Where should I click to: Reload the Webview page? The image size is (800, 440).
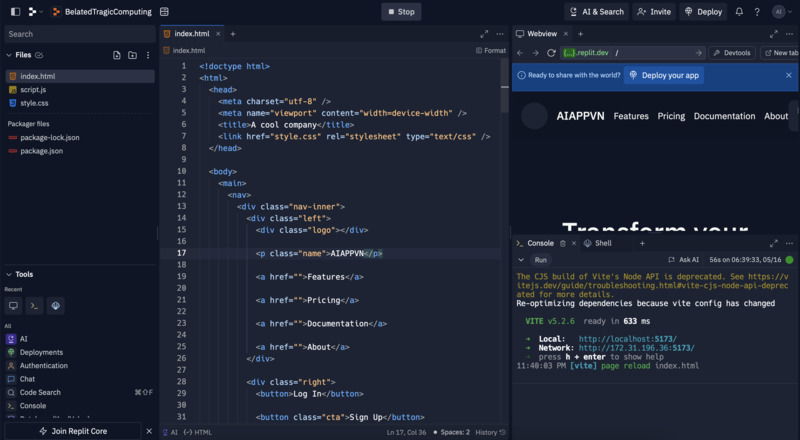point(551,53)
